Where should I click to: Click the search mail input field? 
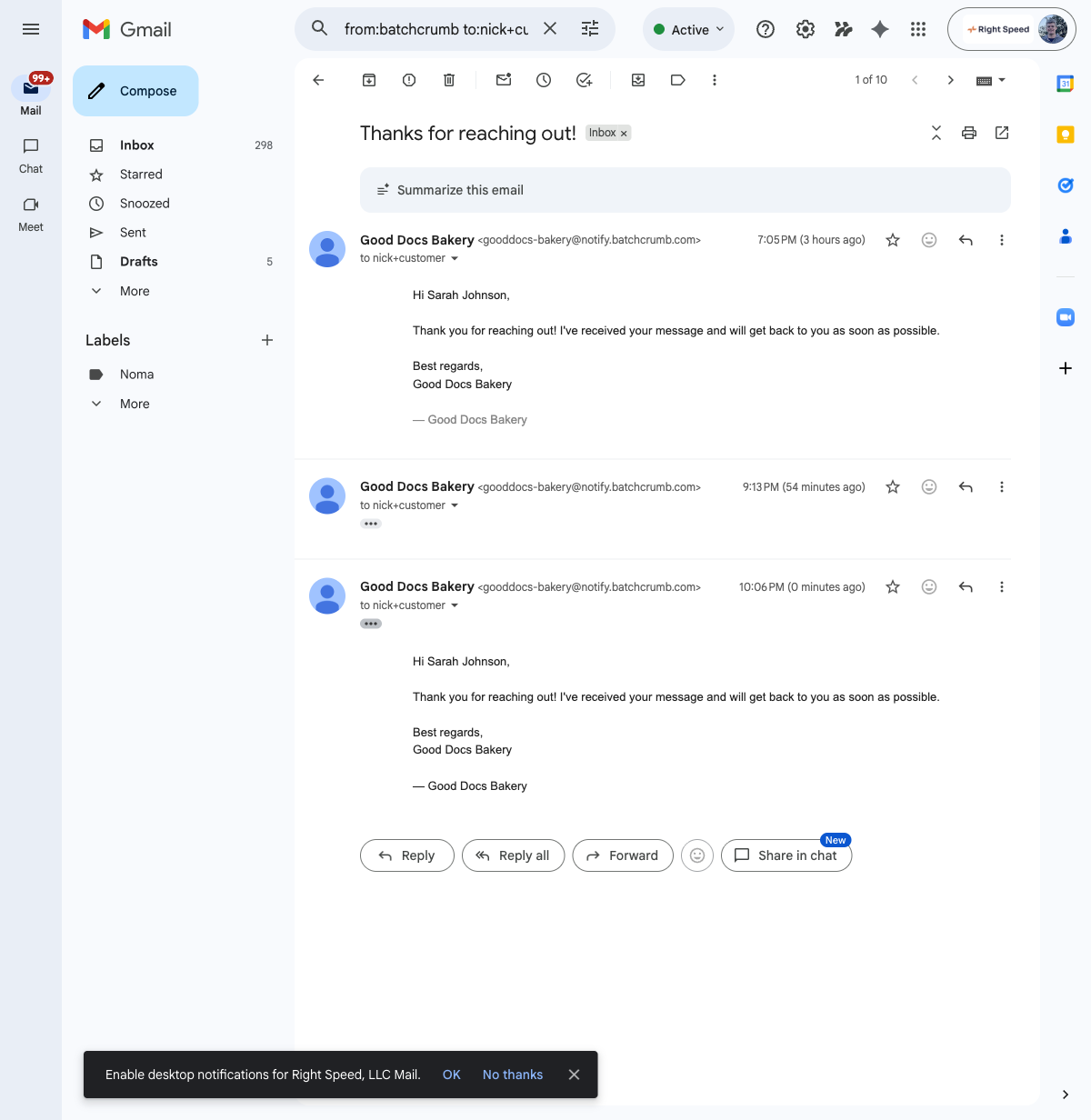click(435, 29)
